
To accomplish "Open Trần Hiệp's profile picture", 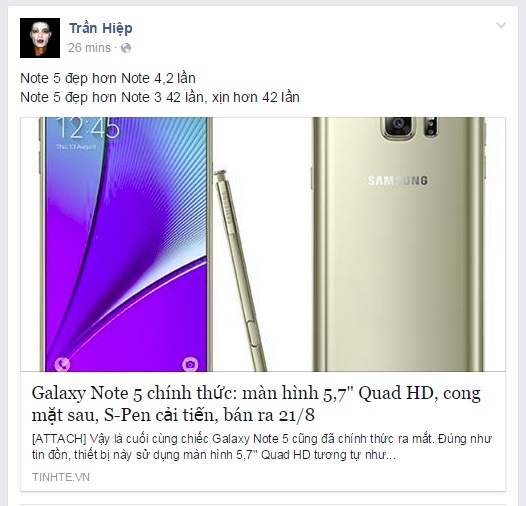I will (40, 38).
